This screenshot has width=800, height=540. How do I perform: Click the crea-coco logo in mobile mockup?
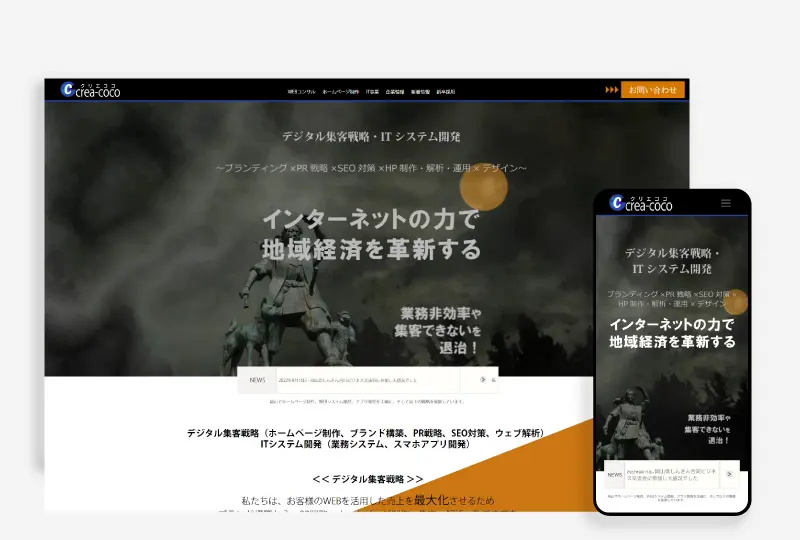click(641, 203)
